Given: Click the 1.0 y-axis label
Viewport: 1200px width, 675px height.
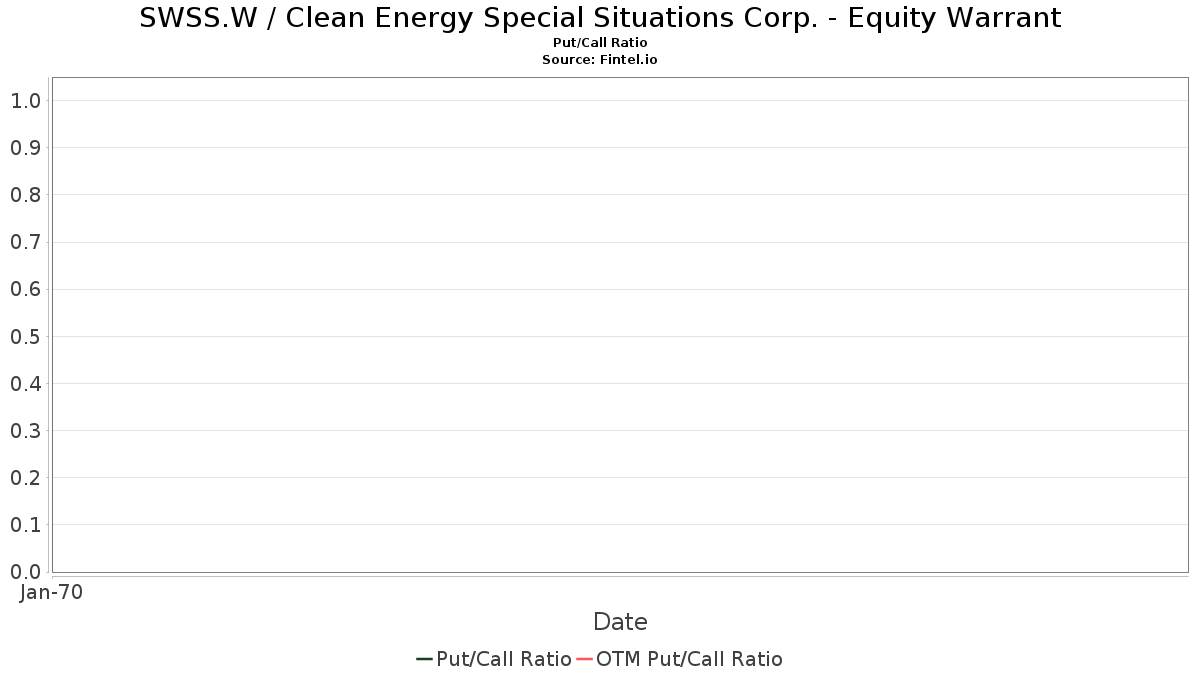Looking at the screenshot, I should pos(26,101).
